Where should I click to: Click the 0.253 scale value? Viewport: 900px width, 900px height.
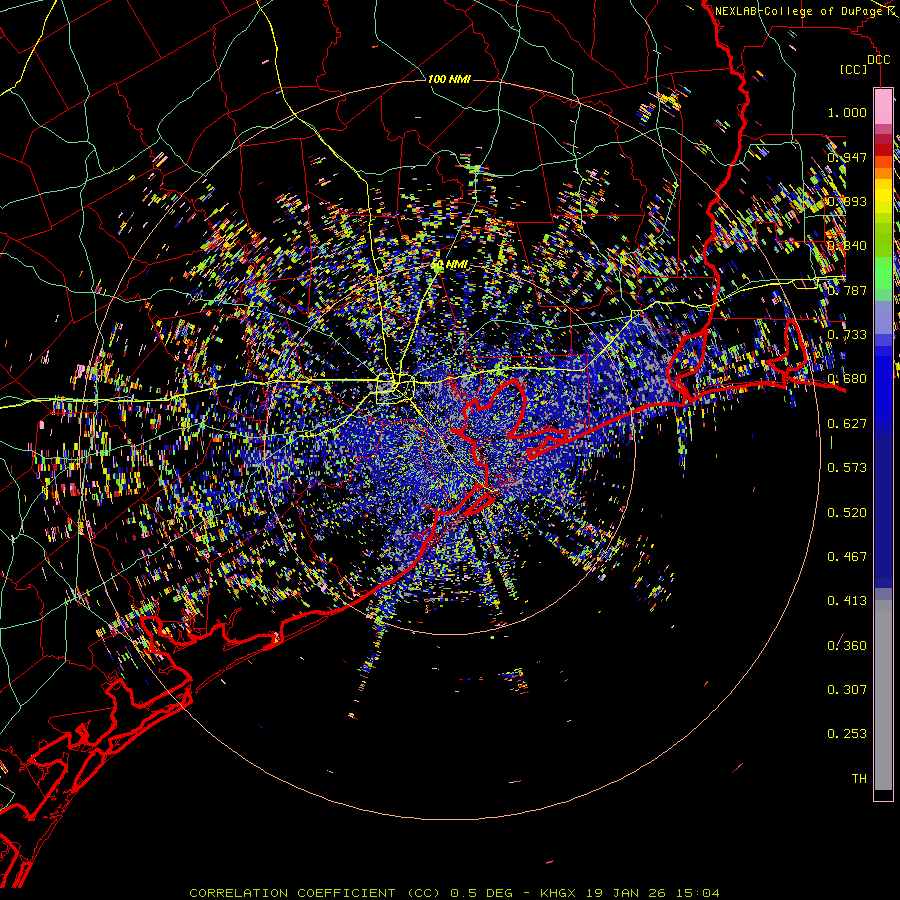[x=847, y=734]
